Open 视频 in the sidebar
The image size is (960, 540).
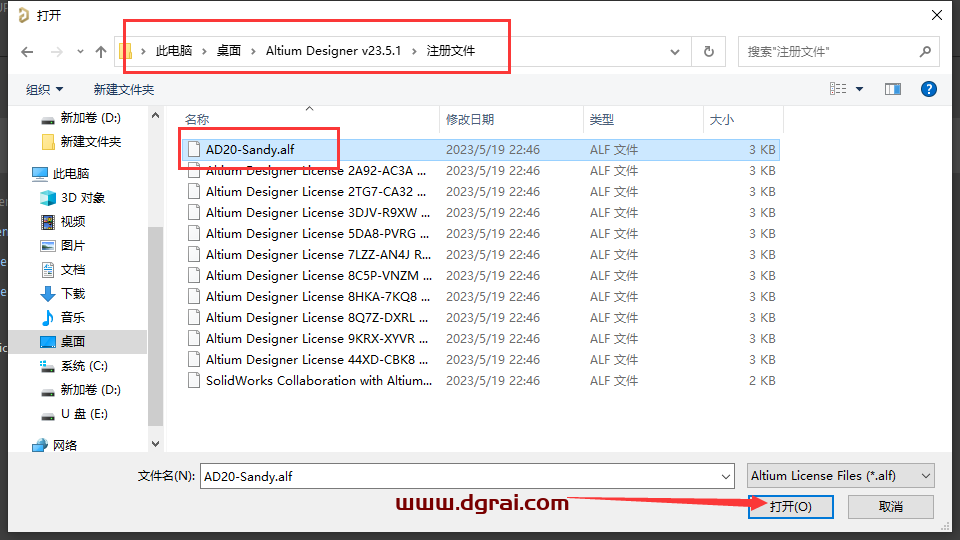pyautogui.click(x=63, y=222)
